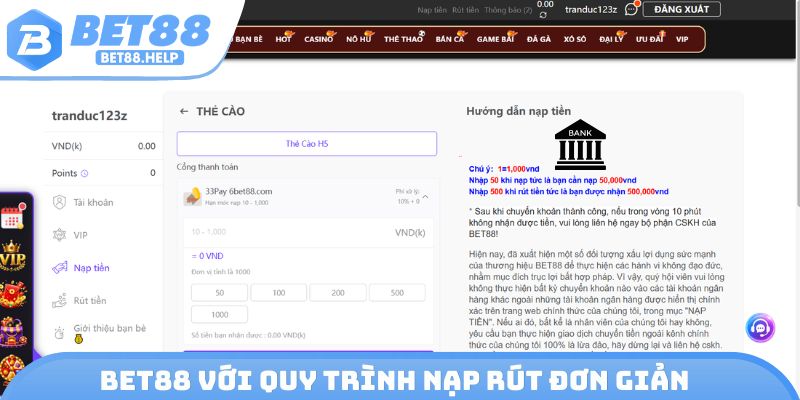Image resolution: width=800 pixels, height=400 pixels.
Task: Choose the 500 quick amount button
Action: click(397, 293)
